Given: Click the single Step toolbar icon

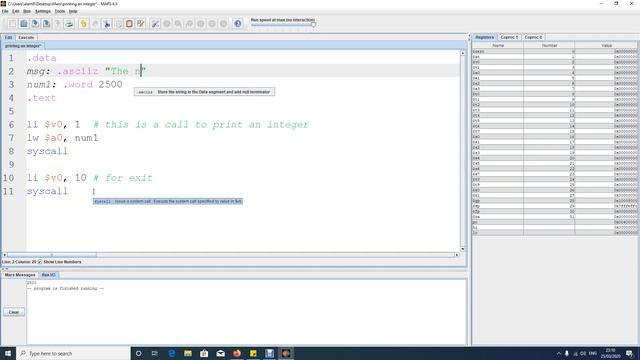Looking at the screenshot, I should (x=178, y=24).
